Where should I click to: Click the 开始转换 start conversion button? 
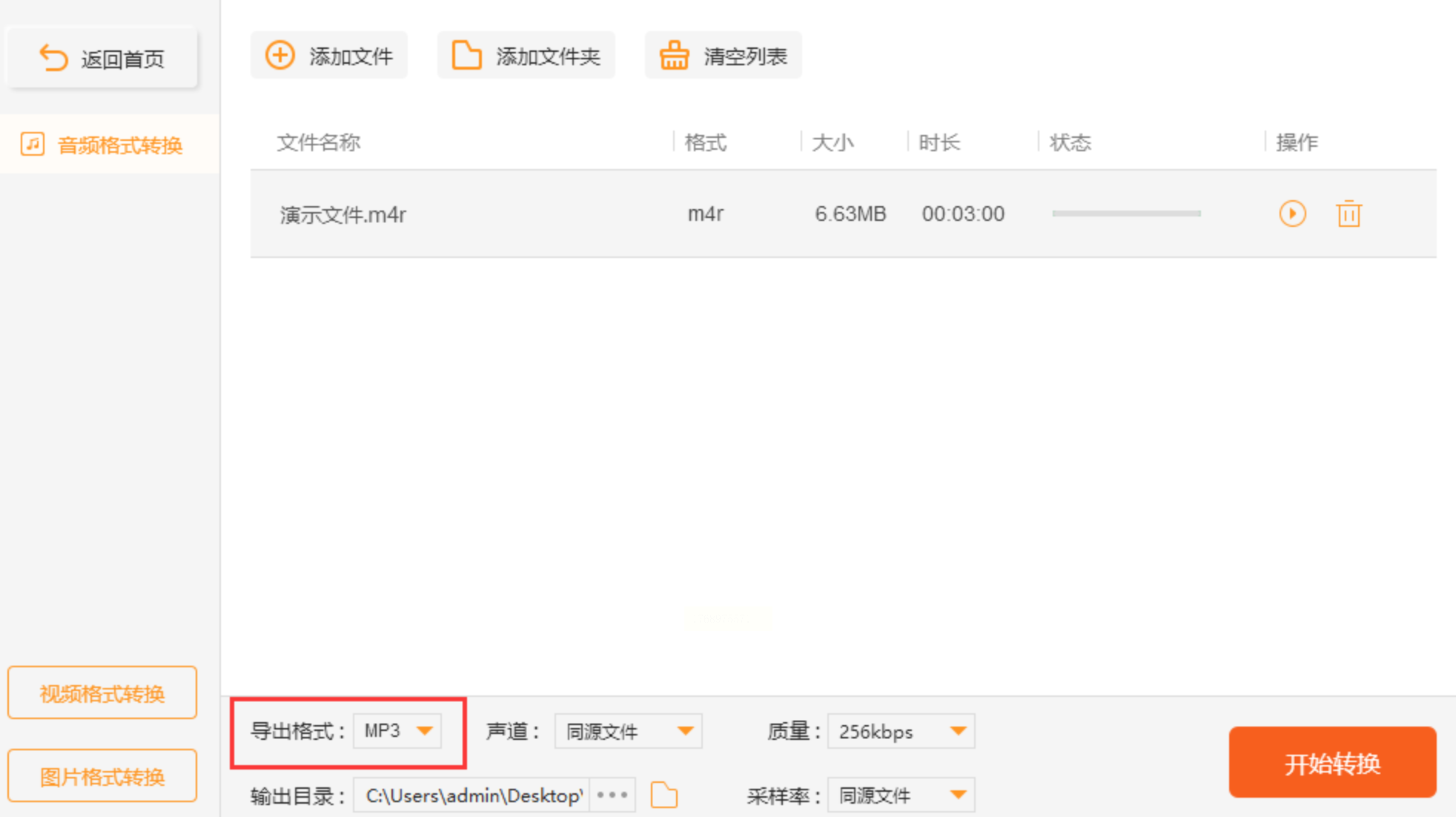pos(1332,763)
